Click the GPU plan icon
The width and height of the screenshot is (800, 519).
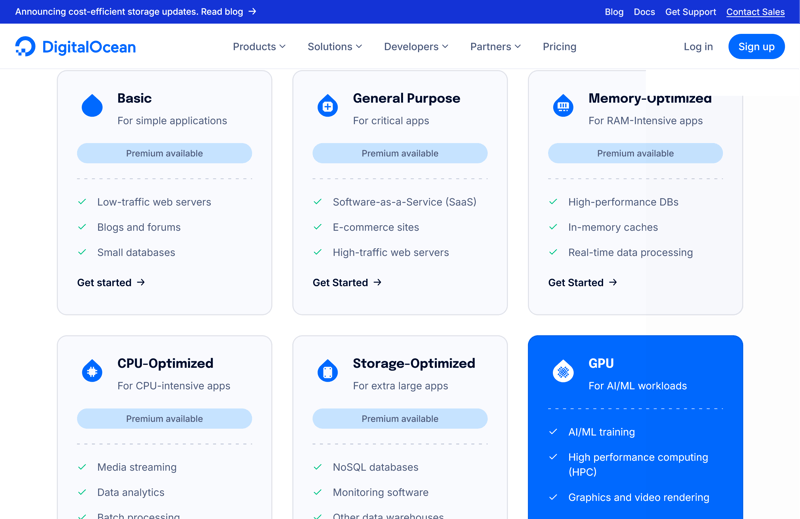pyautogui.click(x=563, y=371)
